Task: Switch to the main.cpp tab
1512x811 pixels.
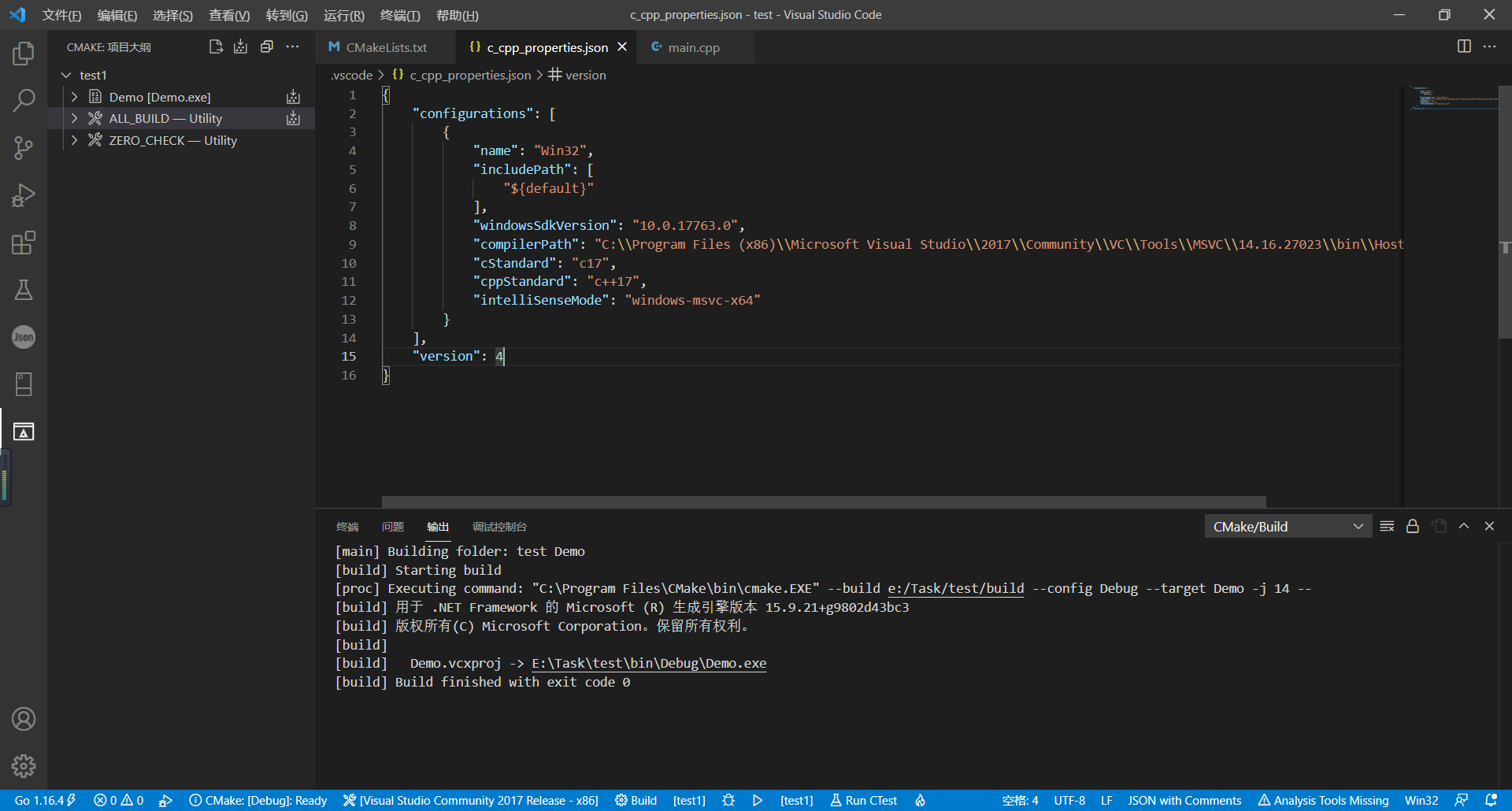Action: pos(693,47)
